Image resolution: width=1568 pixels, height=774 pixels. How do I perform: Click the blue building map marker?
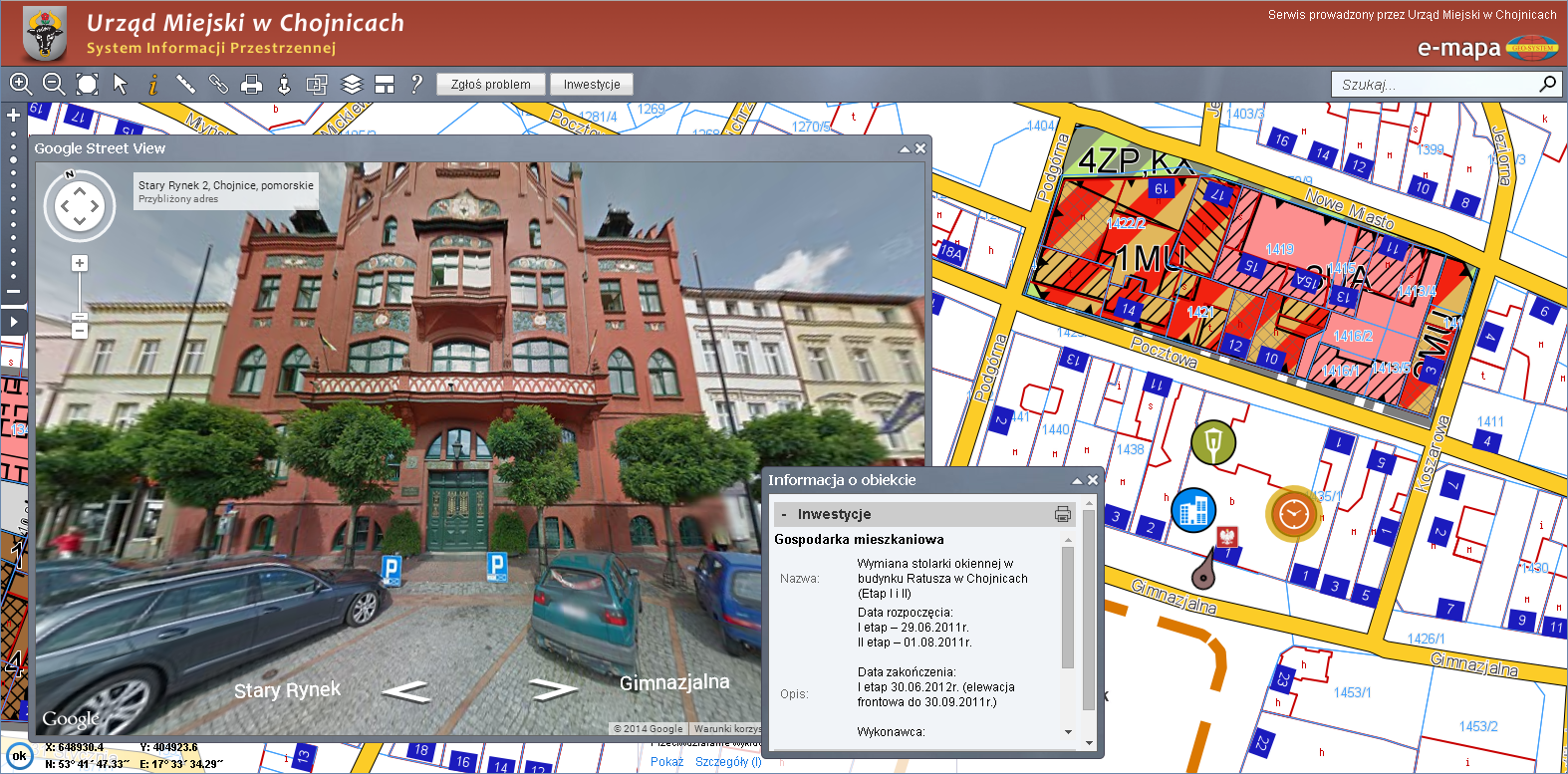tap(1193, 510)
